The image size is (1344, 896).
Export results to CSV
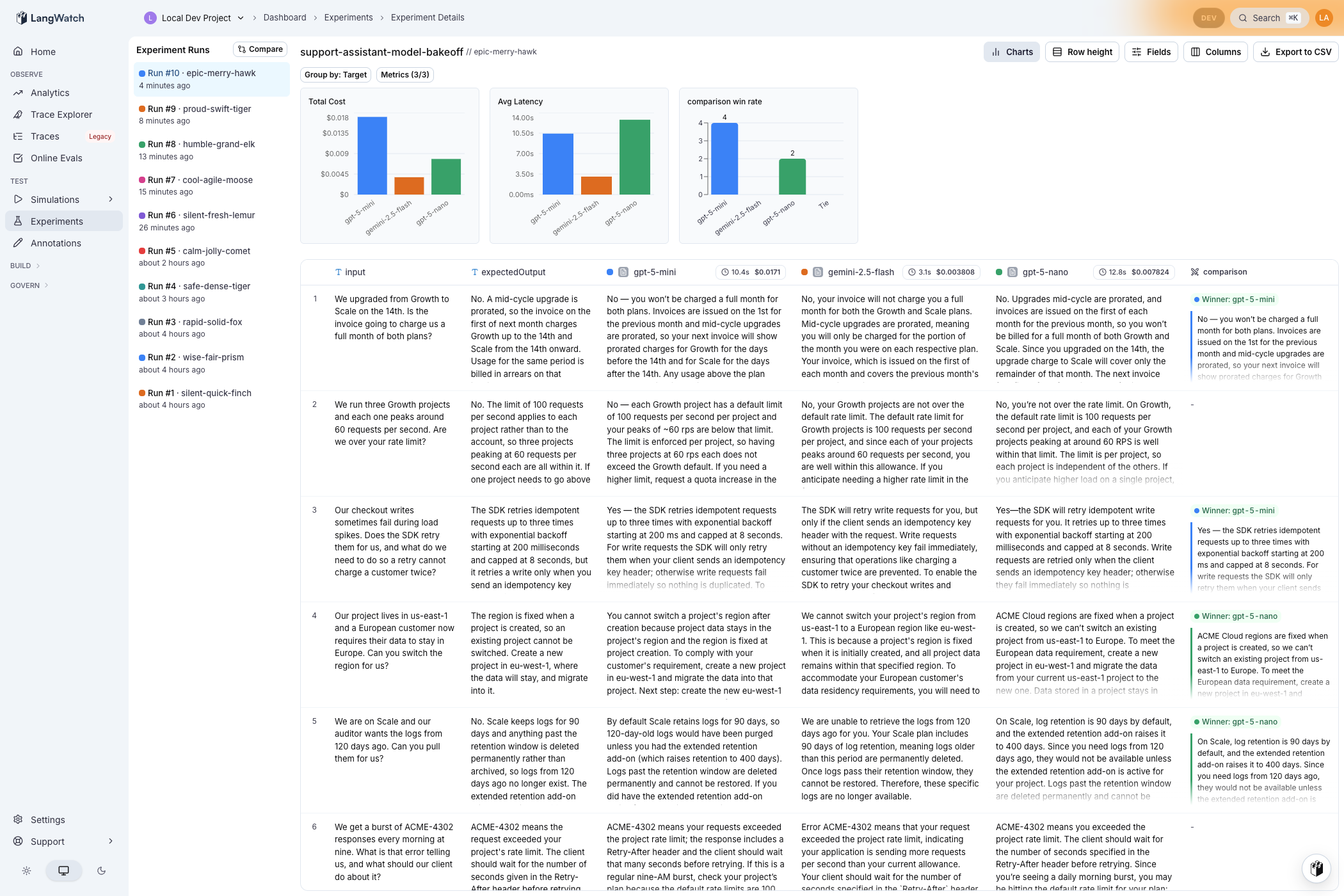click(1296, 52)
